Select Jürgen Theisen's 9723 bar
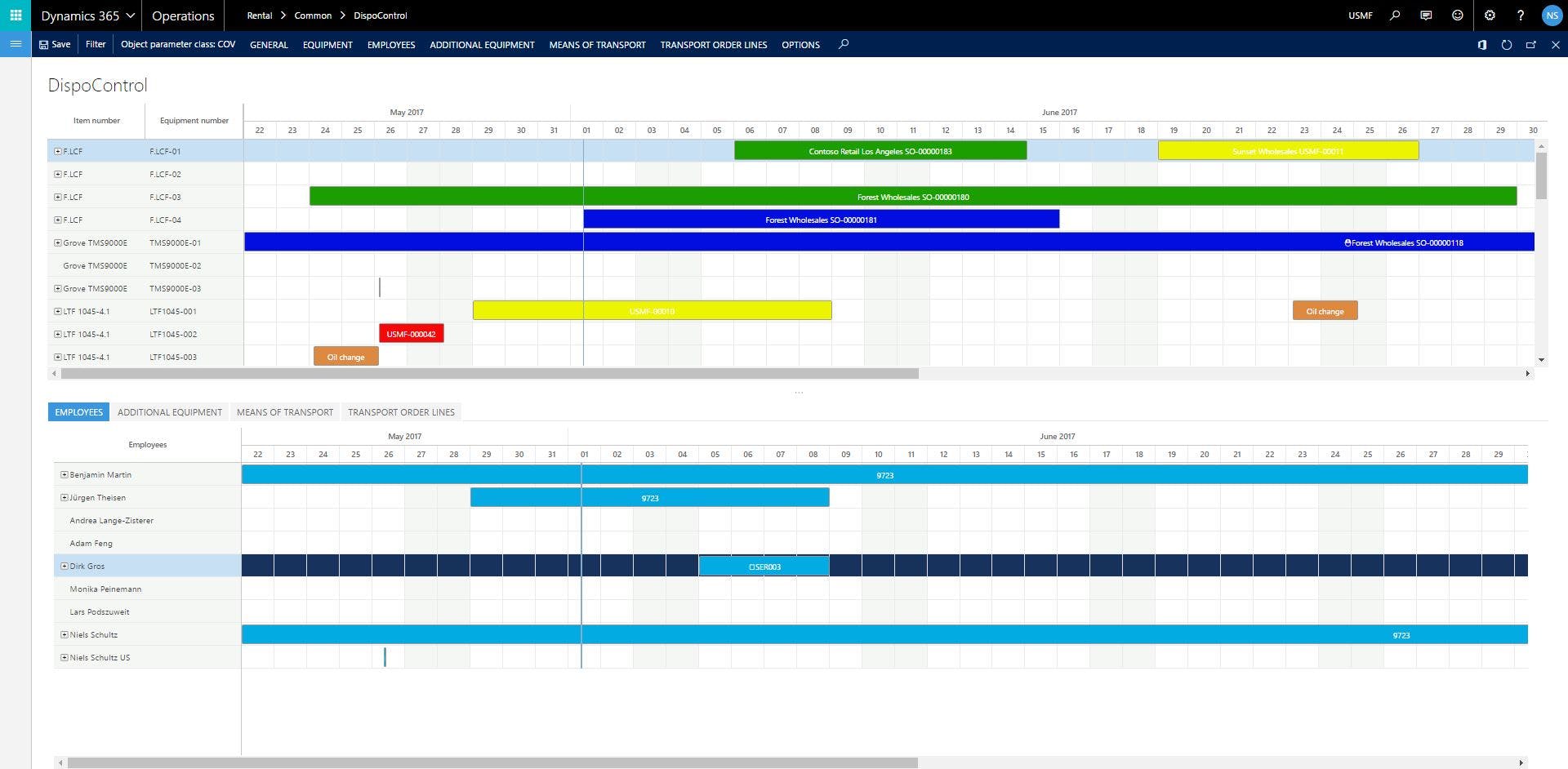The height and width of the screenshot is (769, 1568). [649, 497]
